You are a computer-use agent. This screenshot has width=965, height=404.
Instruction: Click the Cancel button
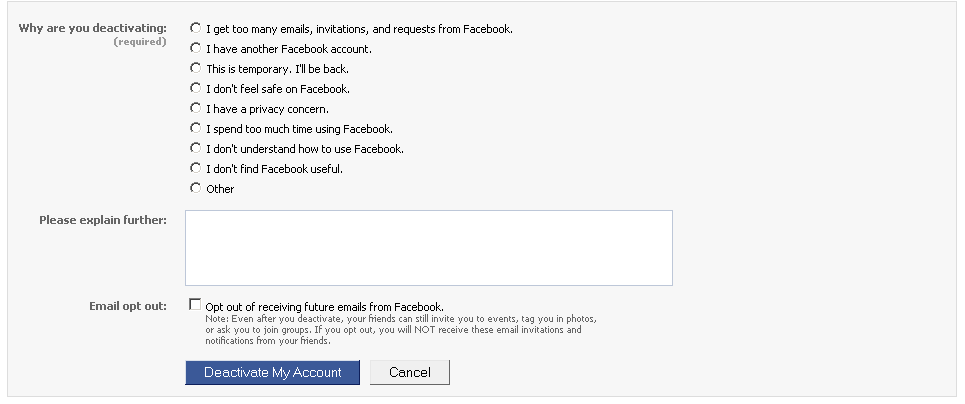(x=409, y=372)
